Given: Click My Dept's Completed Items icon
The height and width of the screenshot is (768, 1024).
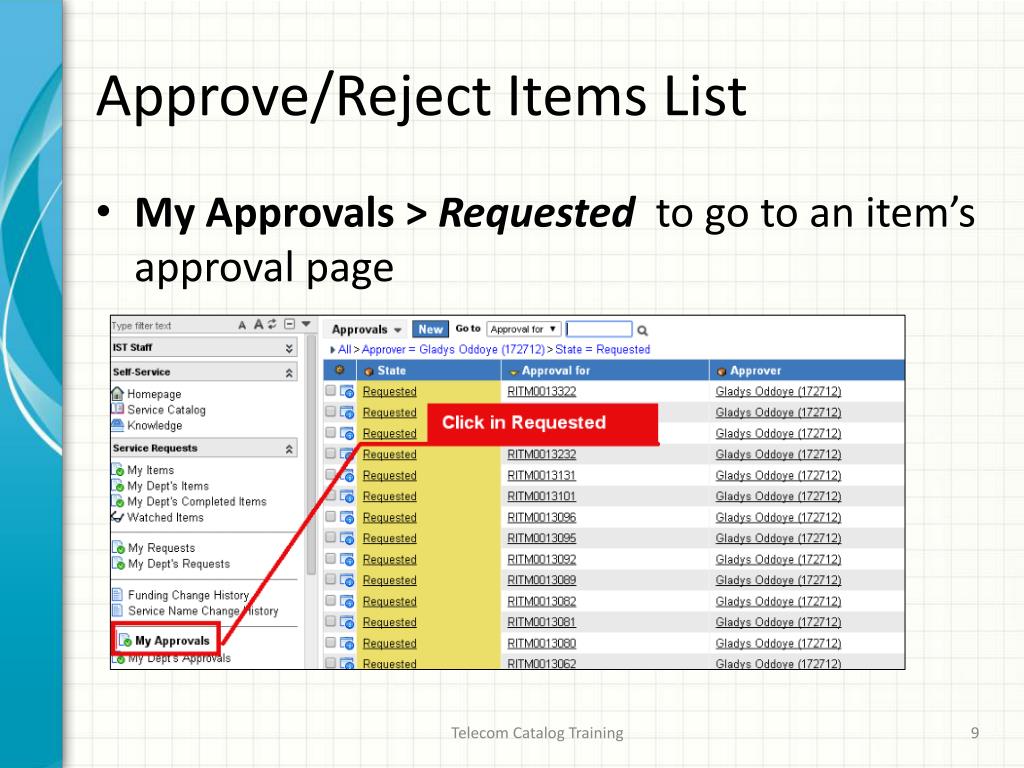Looking at the screenshot, I should pos(118,502).
